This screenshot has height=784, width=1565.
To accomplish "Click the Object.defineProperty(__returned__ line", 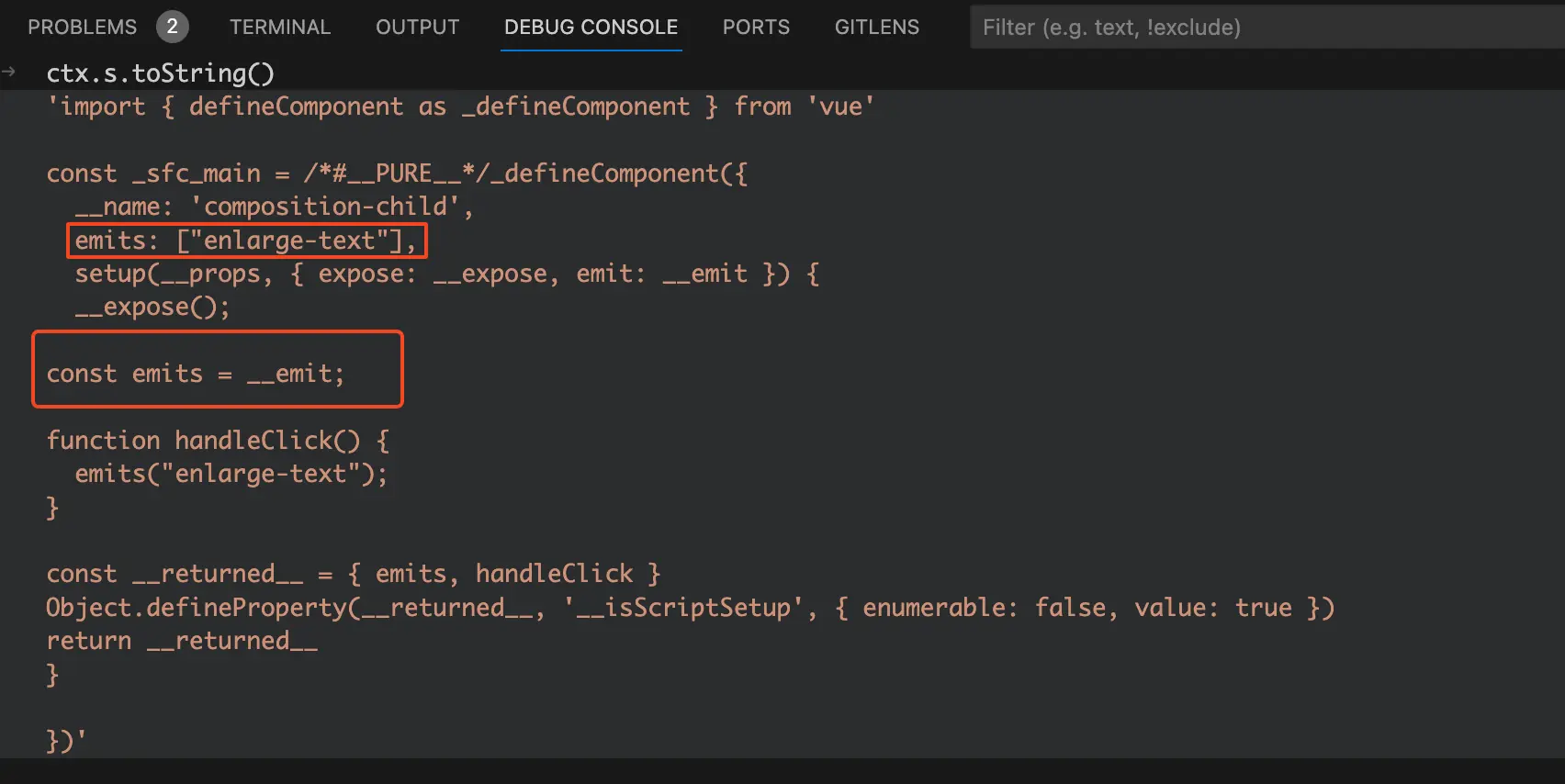I will [x=691, y=608].
